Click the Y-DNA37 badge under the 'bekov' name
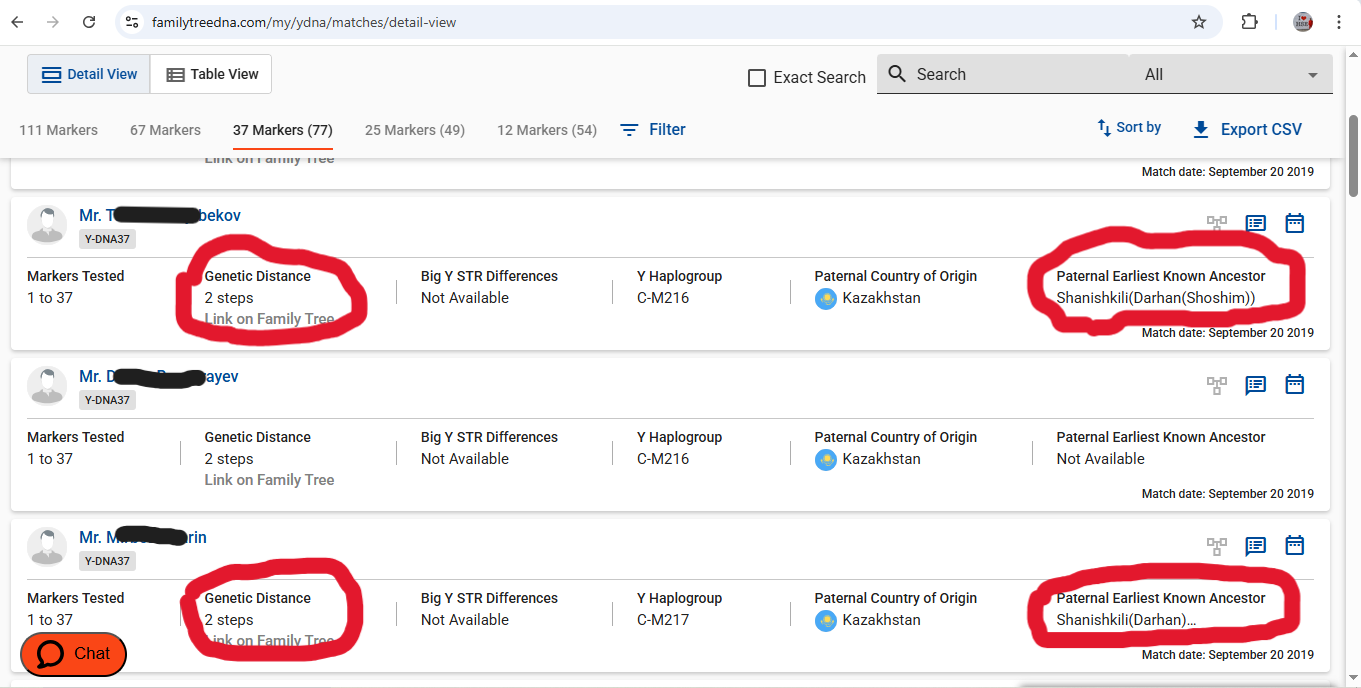 point(107,239)
